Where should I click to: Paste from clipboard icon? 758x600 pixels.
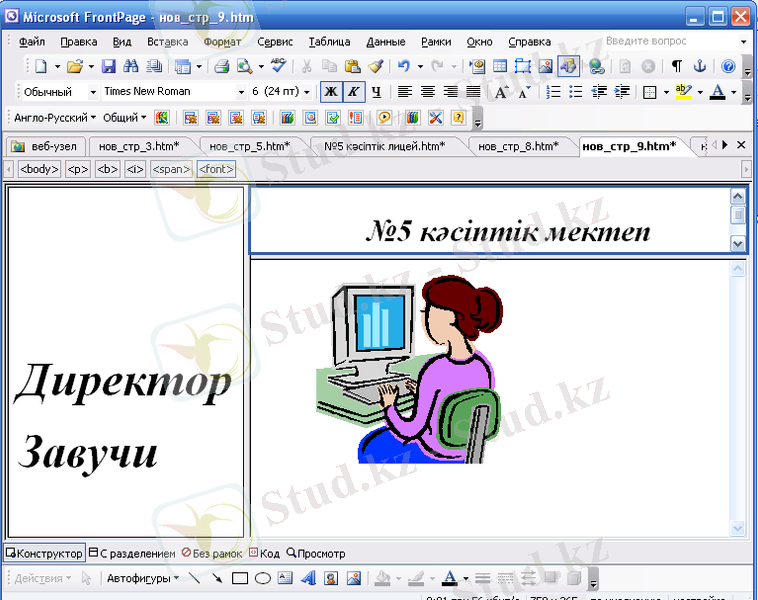(352, 66)
